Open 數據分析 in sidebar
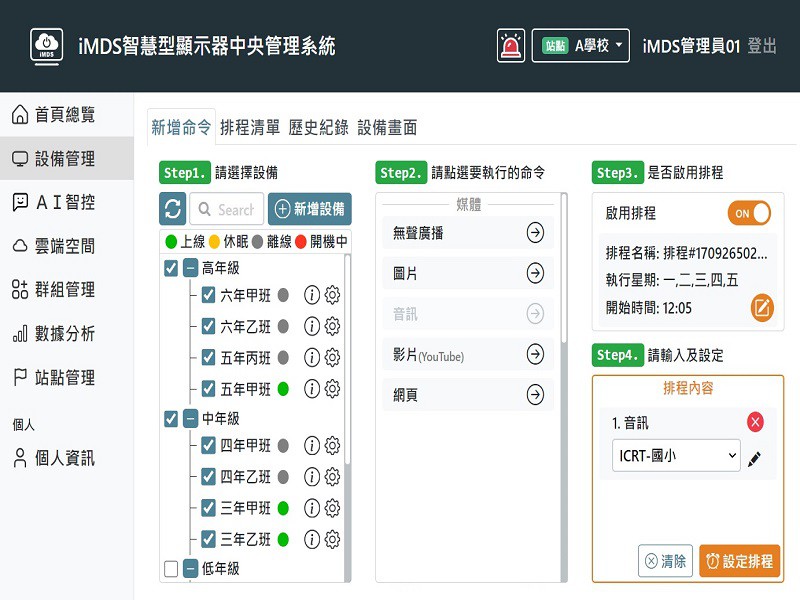The width and height of the screenshot is (800, 600). [65, 334]
